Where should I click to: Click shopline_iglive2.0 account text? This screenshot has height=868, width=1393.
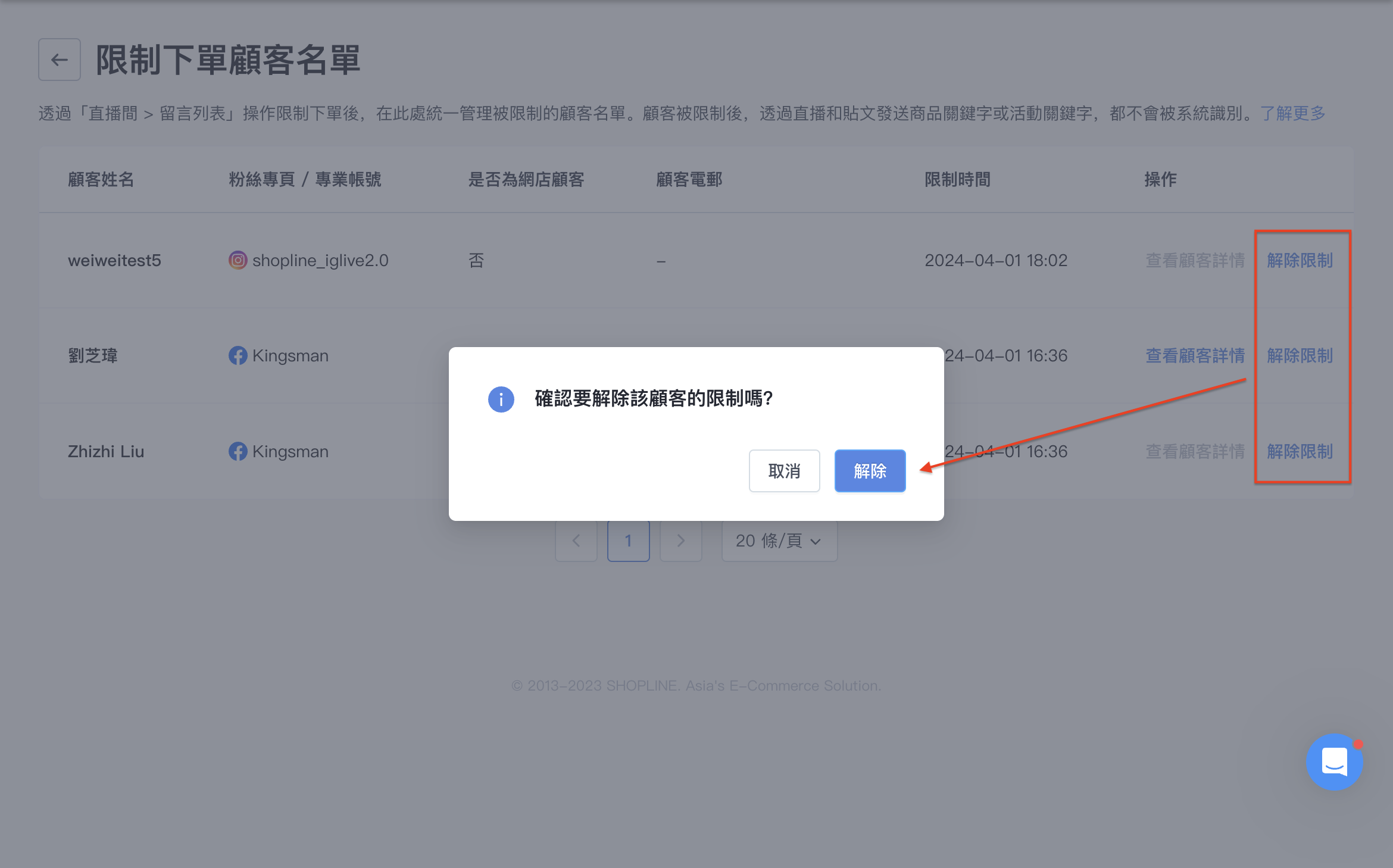click(x=320, y=260)
